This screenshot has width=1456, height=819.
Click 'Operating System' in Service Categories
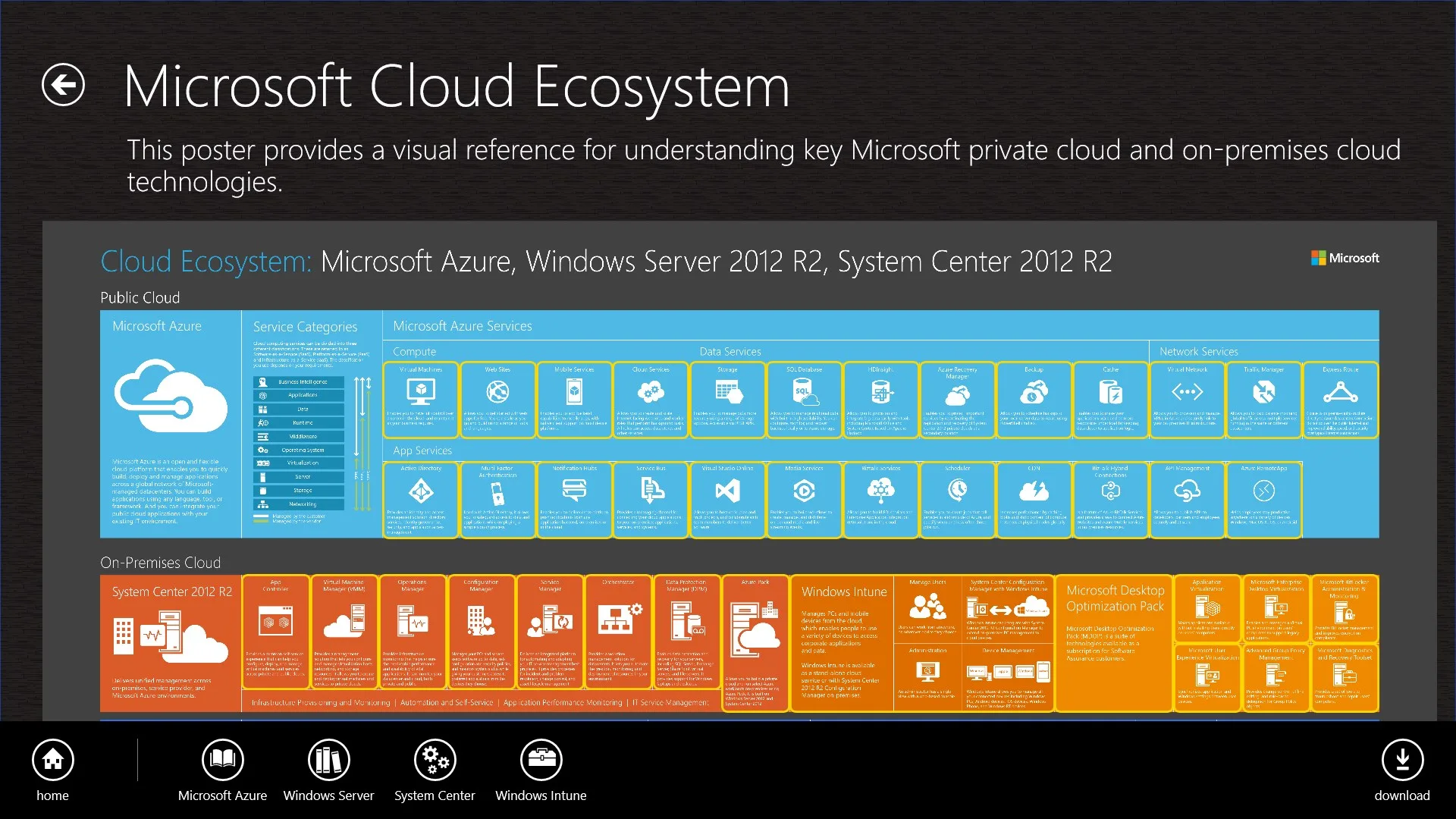[299, 450]
